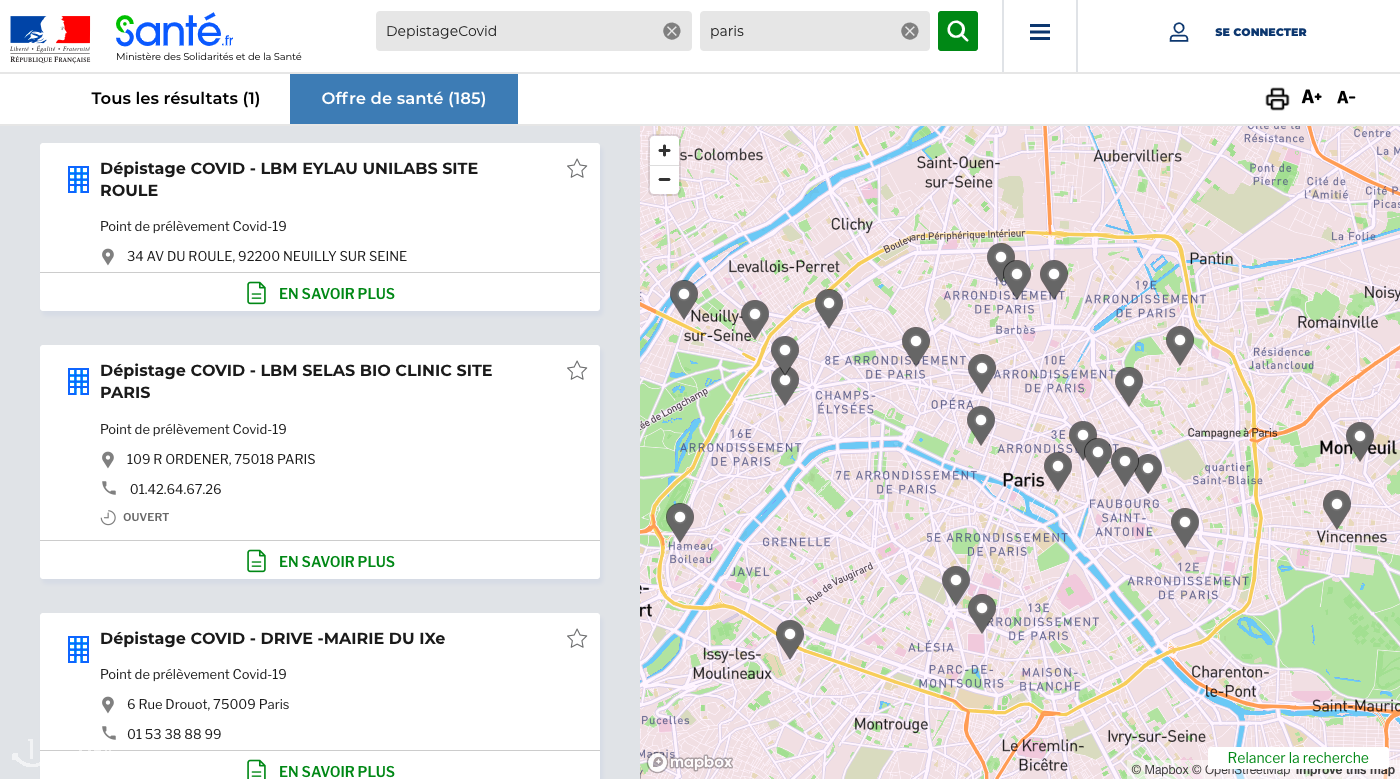This screenshot has height=779, width=1400.
Task: Click phone number 01 53 38 88 99
Action: coord(174,735)
